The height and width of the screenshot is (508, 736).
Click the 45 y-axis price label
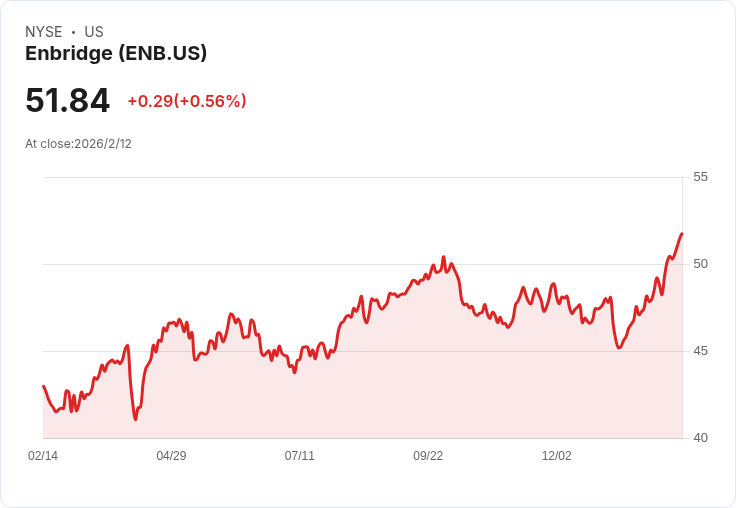pyautogui.click(x=700, y=351)
